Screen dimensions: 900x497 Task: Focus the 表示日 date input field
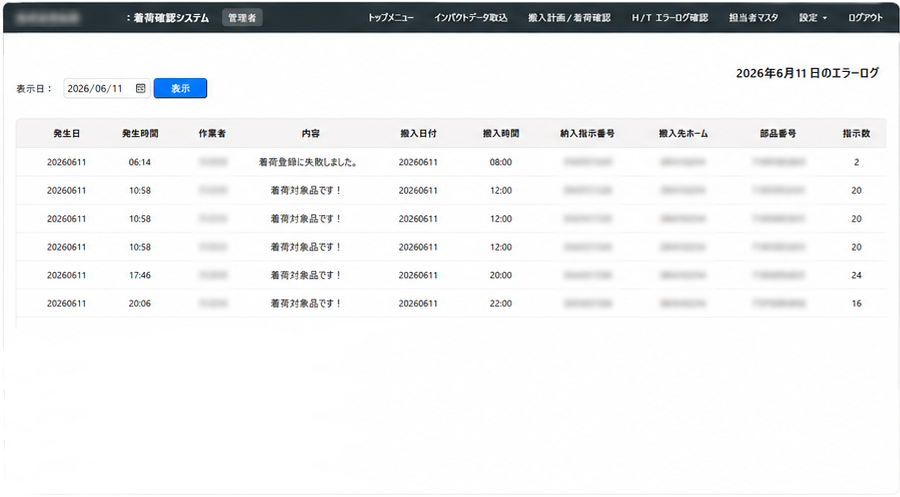click(107, 88)
